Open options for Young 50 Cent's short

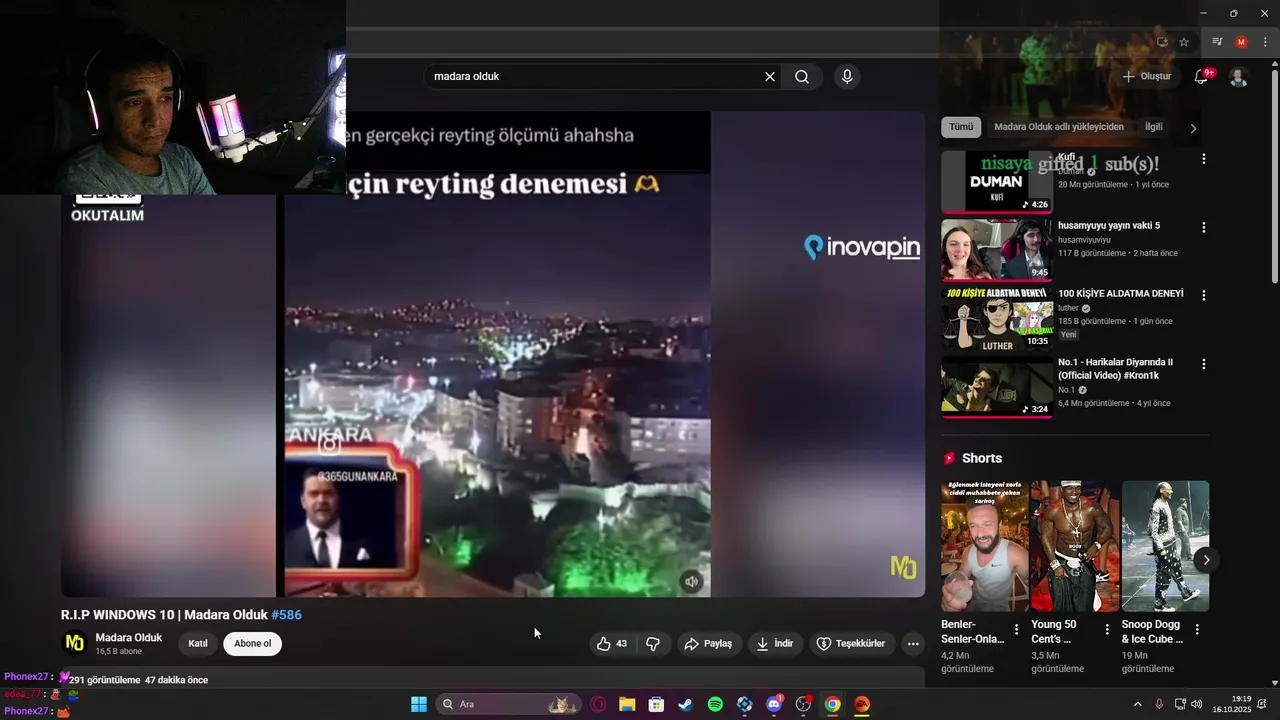tap(1107, 630)
